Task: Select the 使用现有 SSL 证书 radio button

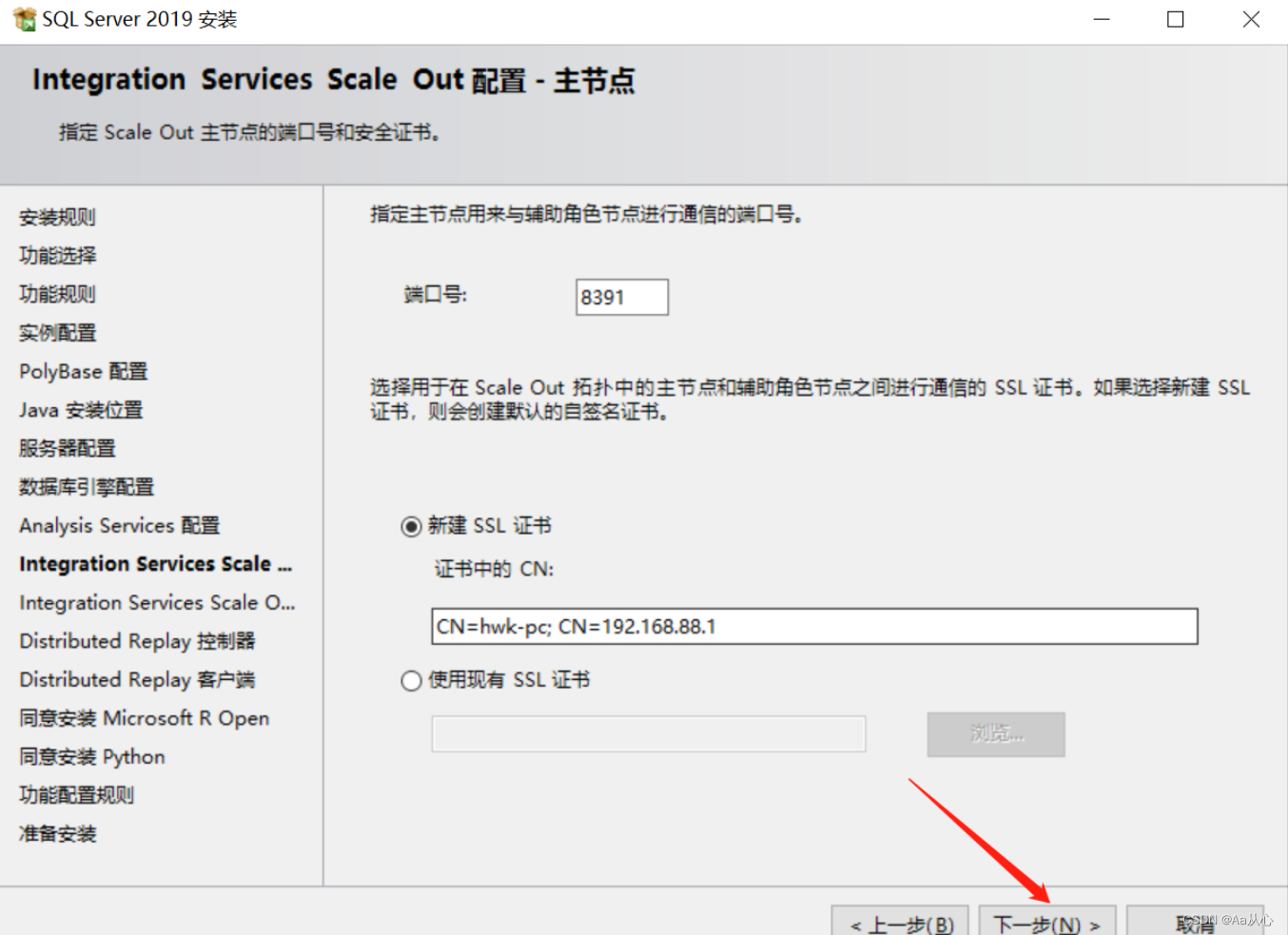Action: [x=411, y=681]
